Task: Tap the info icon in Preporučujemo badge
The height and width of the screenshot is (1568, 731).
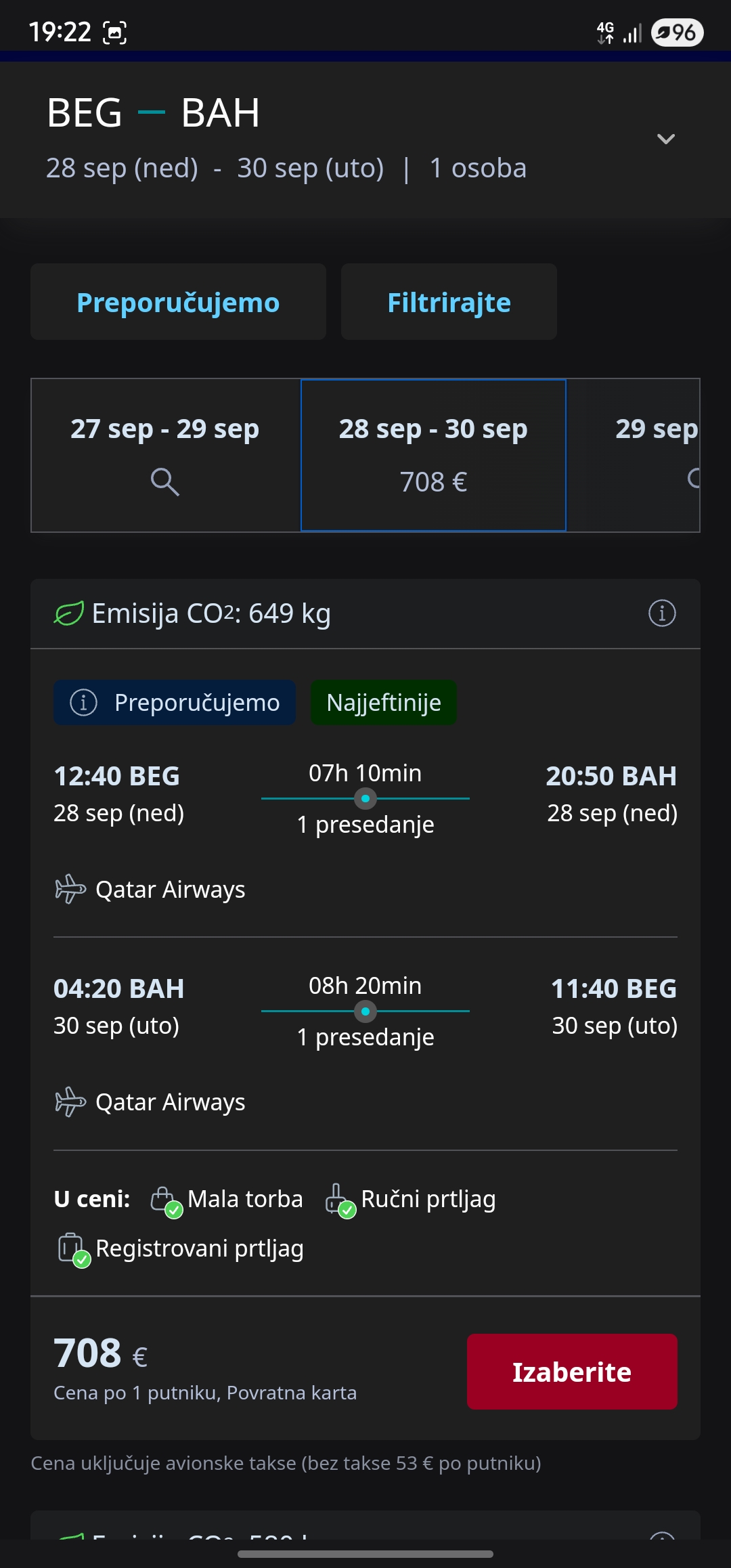Action: click(84, 703)
